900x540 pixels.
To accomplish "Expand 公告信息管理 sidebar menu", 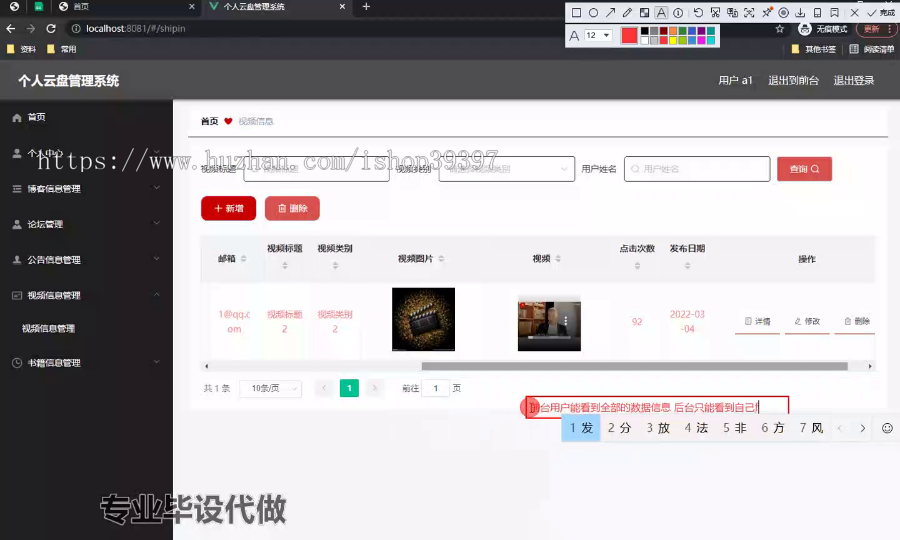I will coord(86,259).
